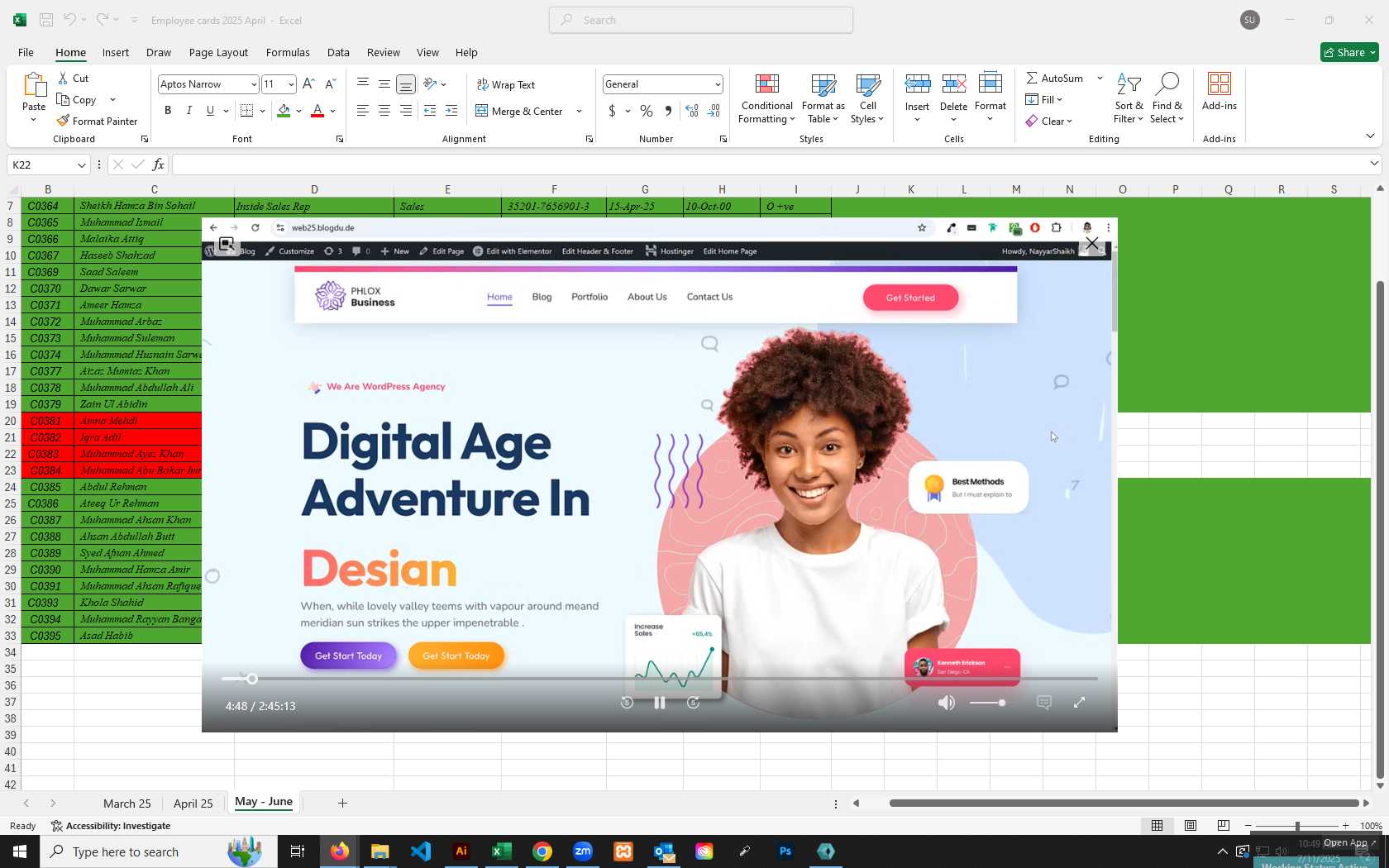This screenshot has width=1389, height=868.
Task: Close the video overlay X
Action: (x=1091, y=243)
